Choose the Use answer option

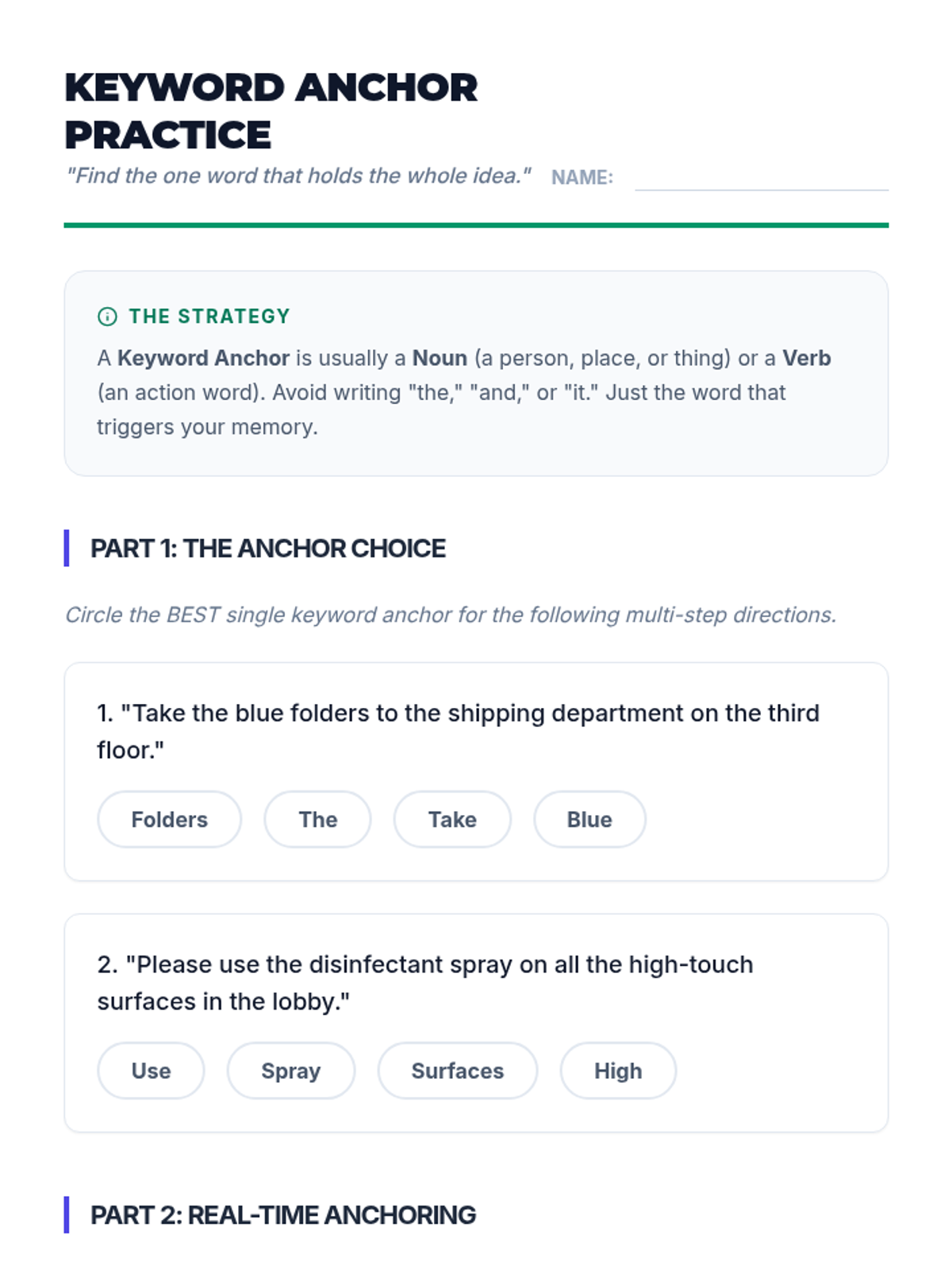tap(151, 1071)
